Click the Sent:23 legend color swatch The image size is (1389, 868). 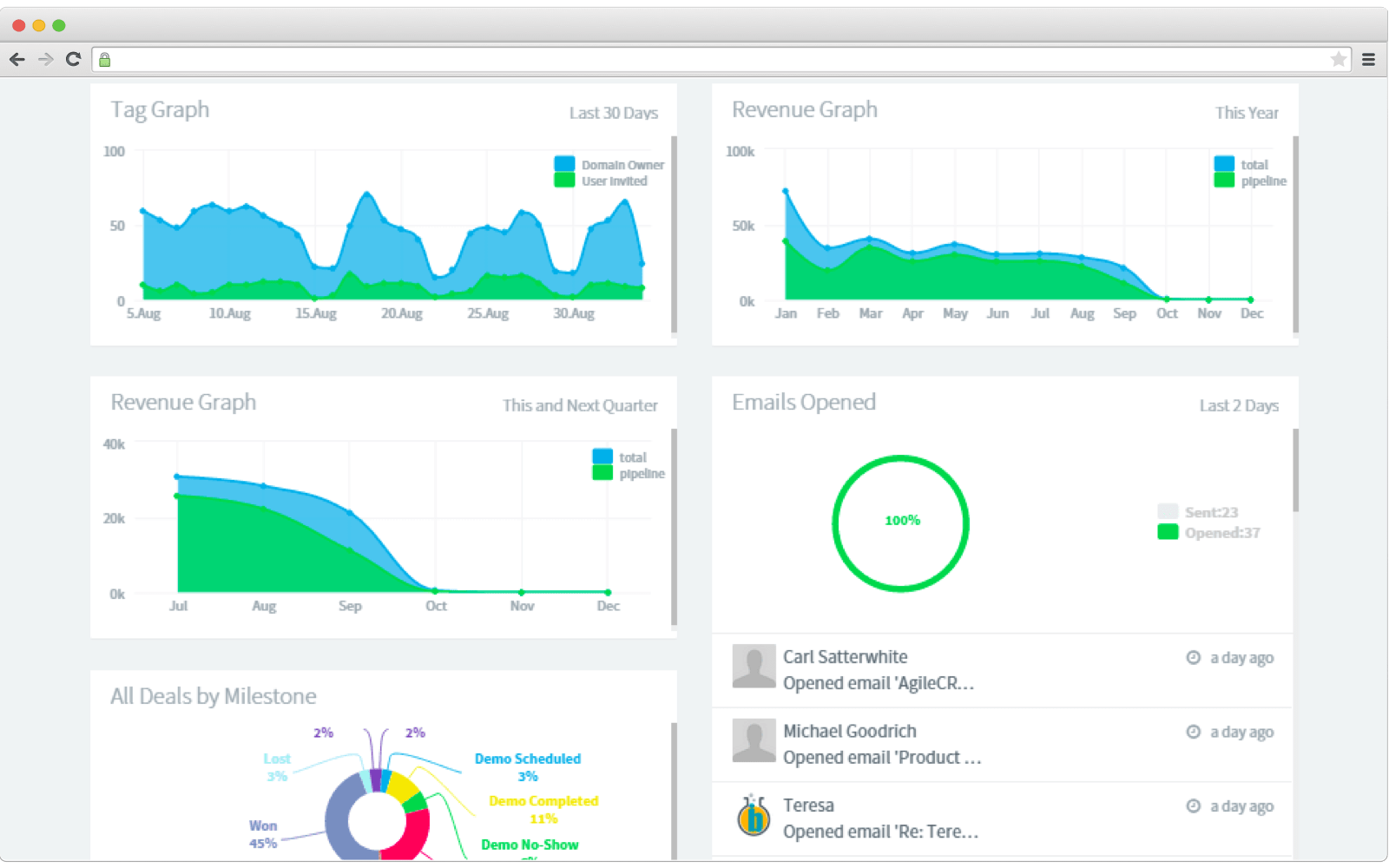(x=1168, y=512)
